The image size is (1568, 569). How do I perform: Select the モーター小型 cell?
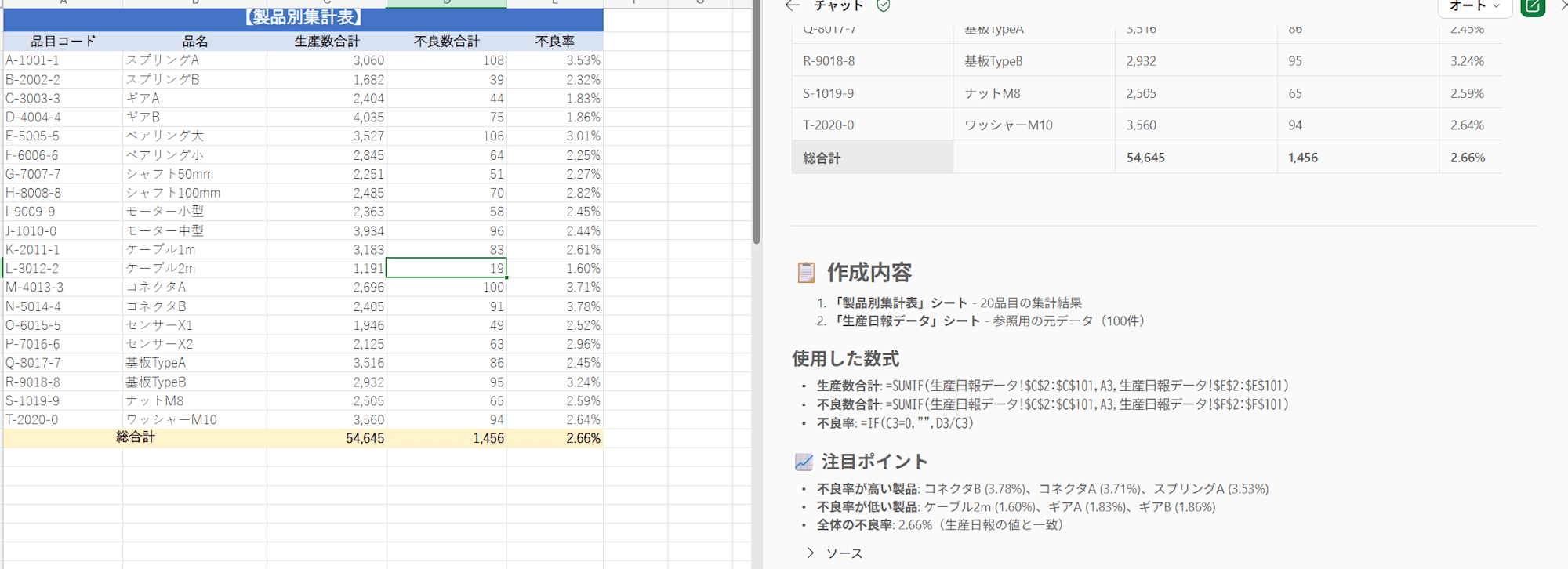click(194, 212)
